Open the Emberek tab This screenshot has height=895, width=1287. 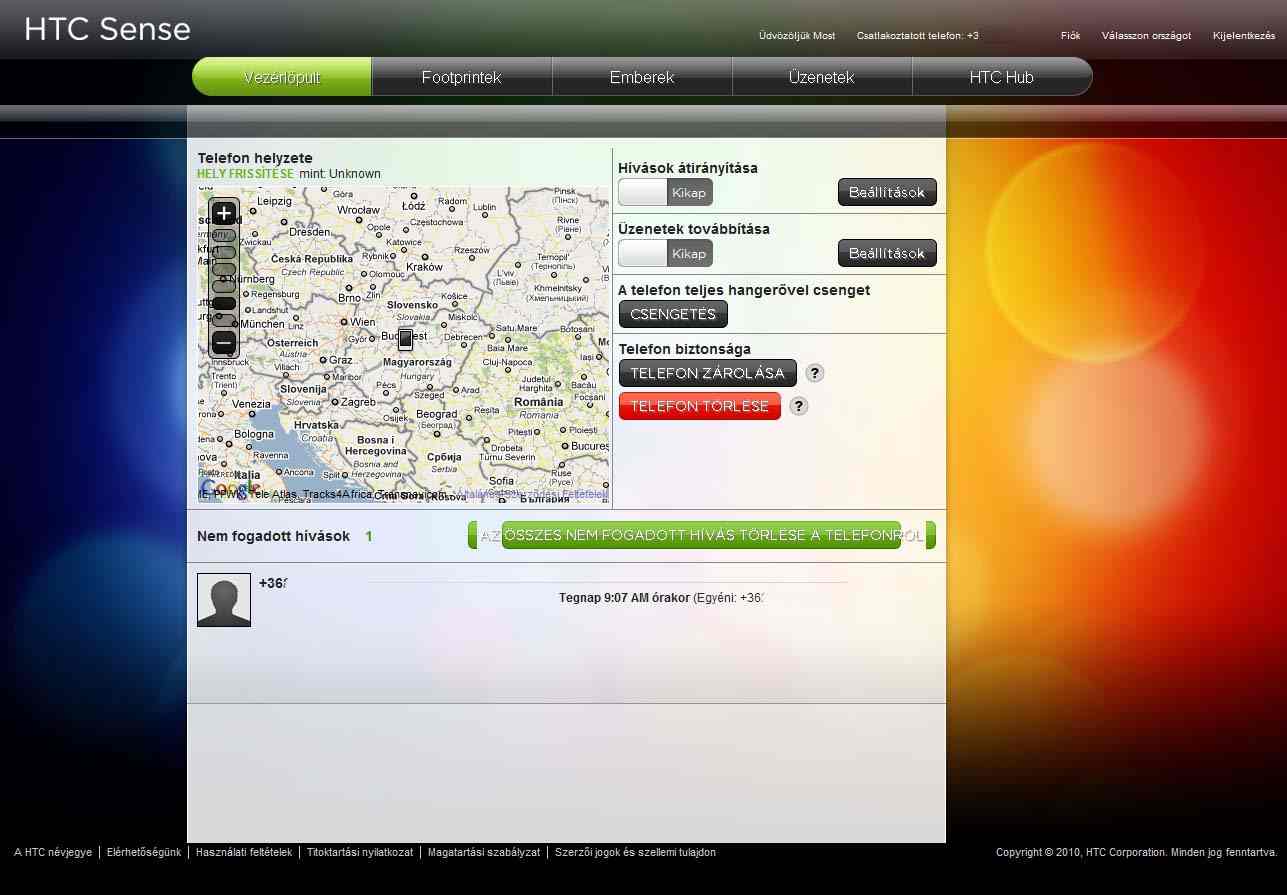click(x=642, y=77)
